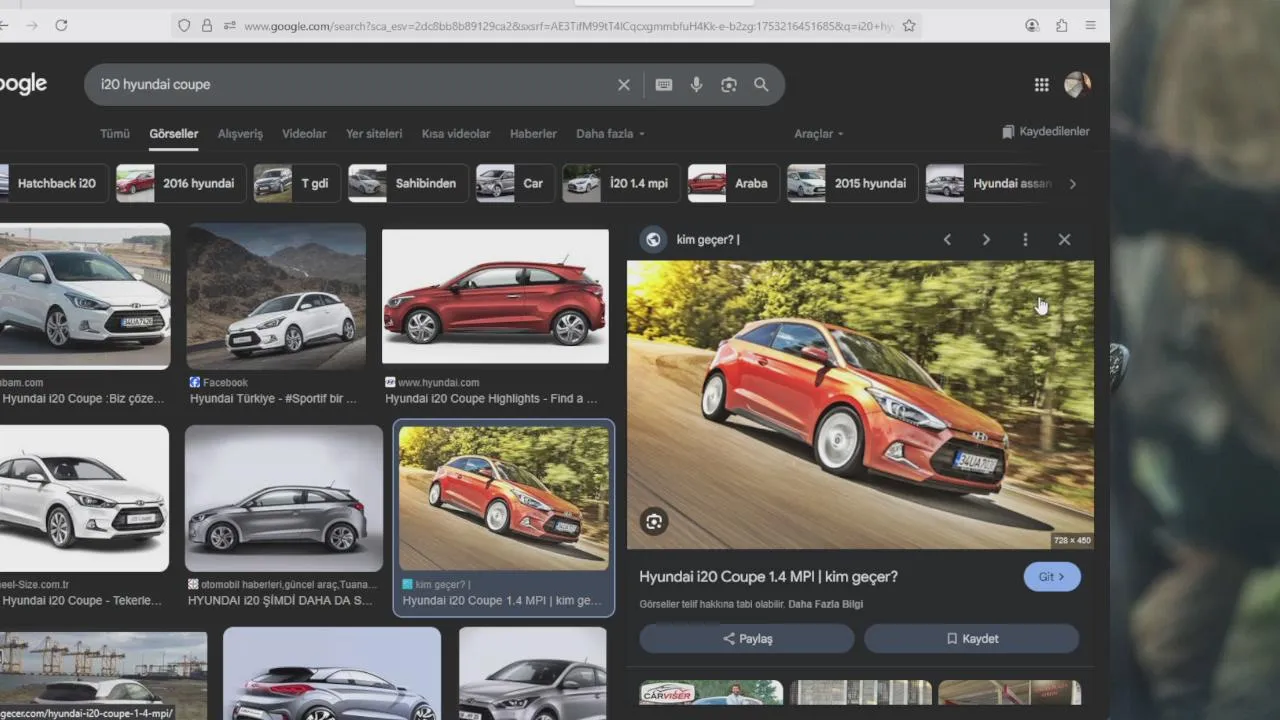
Task: Open the browser extensions puzzle icon
Action: coord(1061,26)
